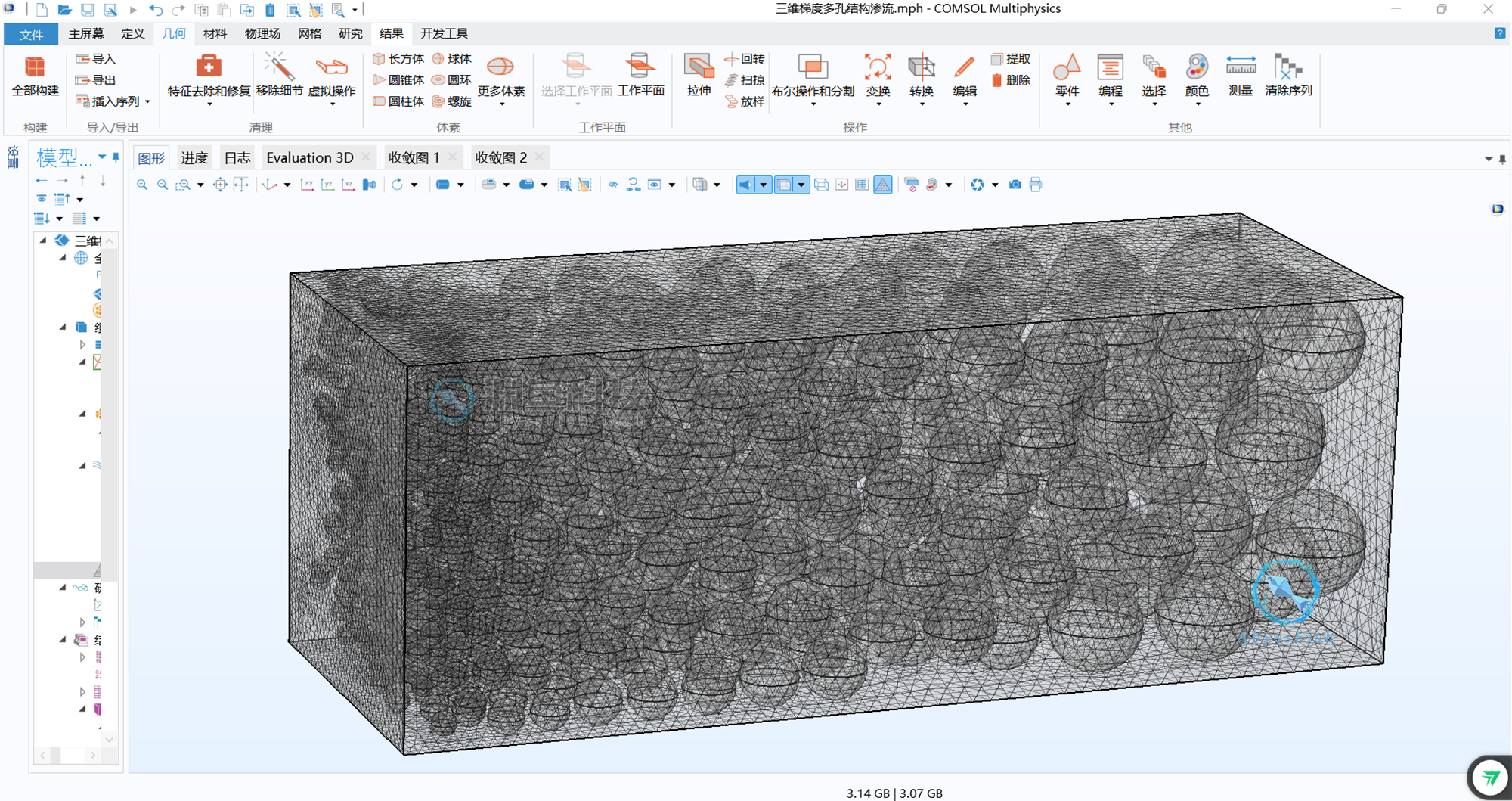Toggle scene light button in graphics toolbar
The height and width of the screenshot is (801, 1512).
tap(745, 185)
